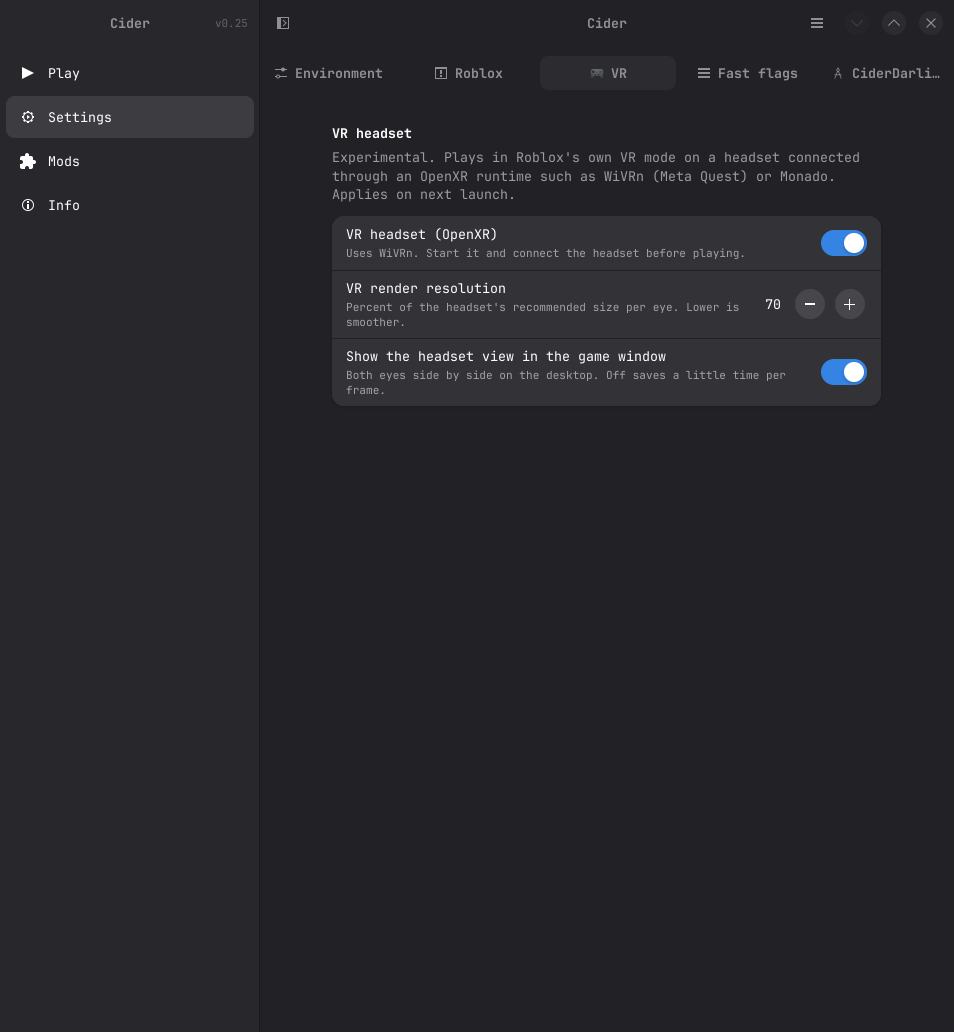
Task: Click the 'Uses WiVRn' description line
Action: [x=545, y=253]
